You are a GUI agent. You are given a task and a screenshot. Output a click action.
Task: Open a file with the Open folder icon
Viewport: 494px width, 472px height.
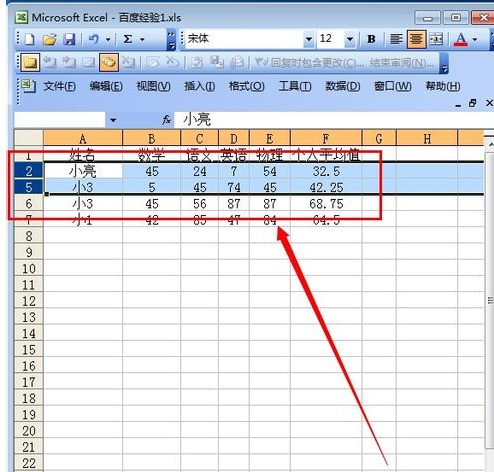tap(50, 39)
